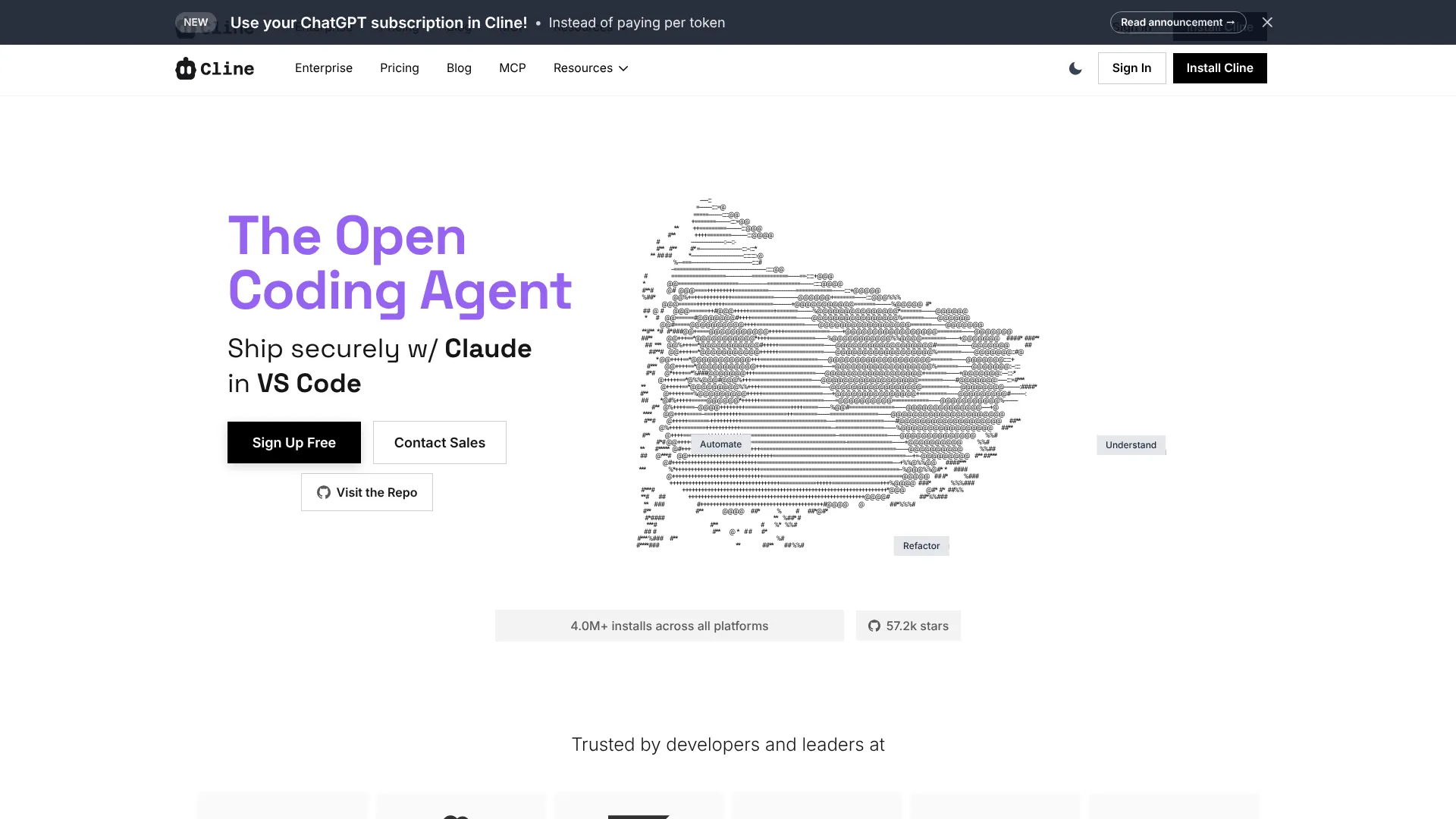1456x819 pixels.
Task: Click the Contact Sales button
Action: pyautogui.click(x=440, y=442)
